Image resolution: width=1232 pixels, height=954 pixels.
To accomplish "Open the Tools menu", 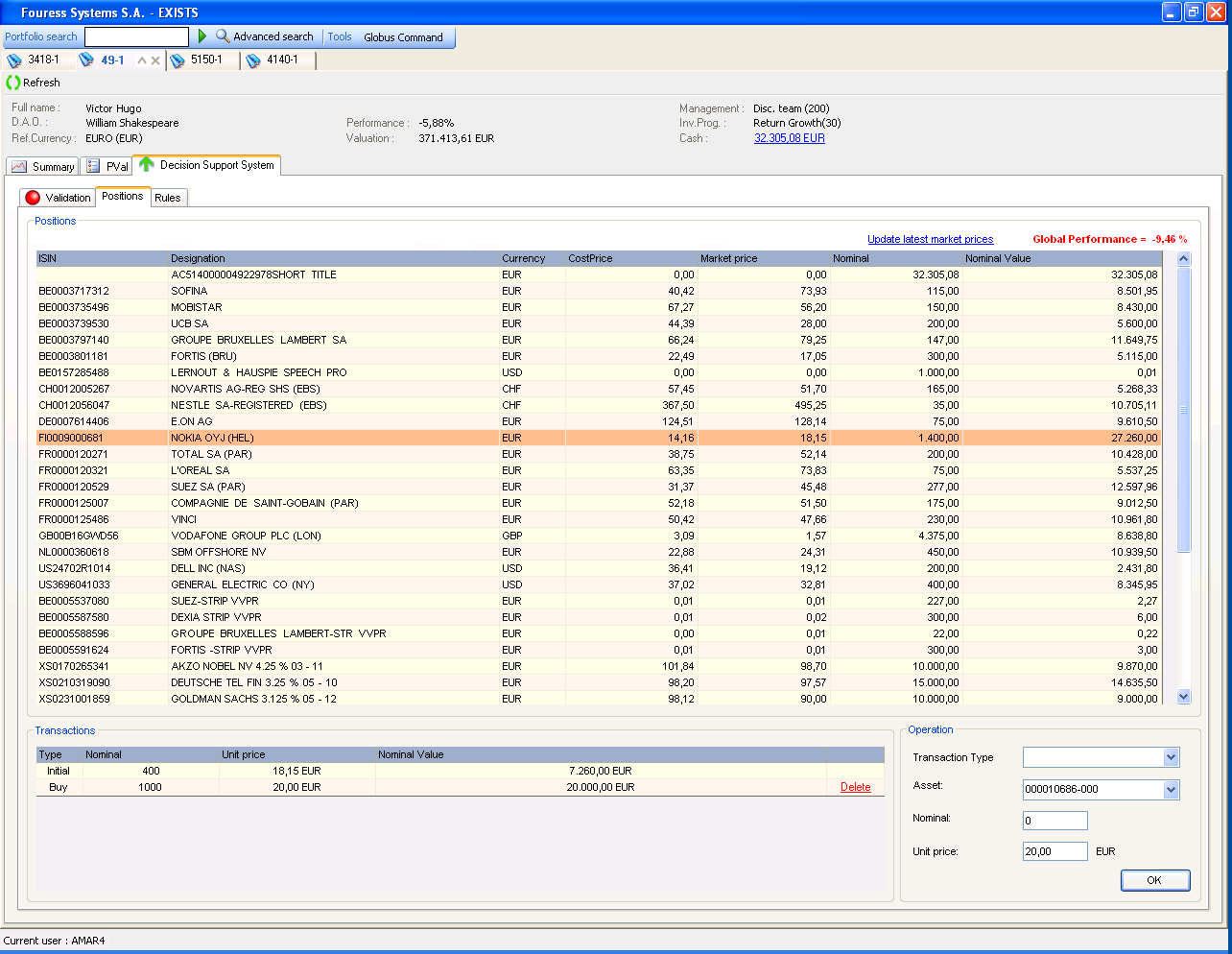I will point(340,36).
